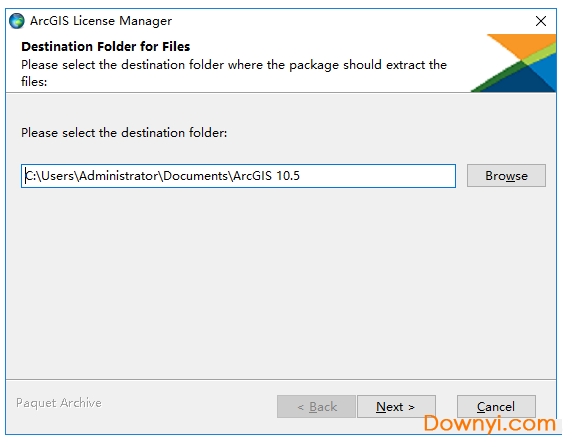Screen dimensions: 572x447
Task: Click the word Documents in the path
Action: [196, 176]
